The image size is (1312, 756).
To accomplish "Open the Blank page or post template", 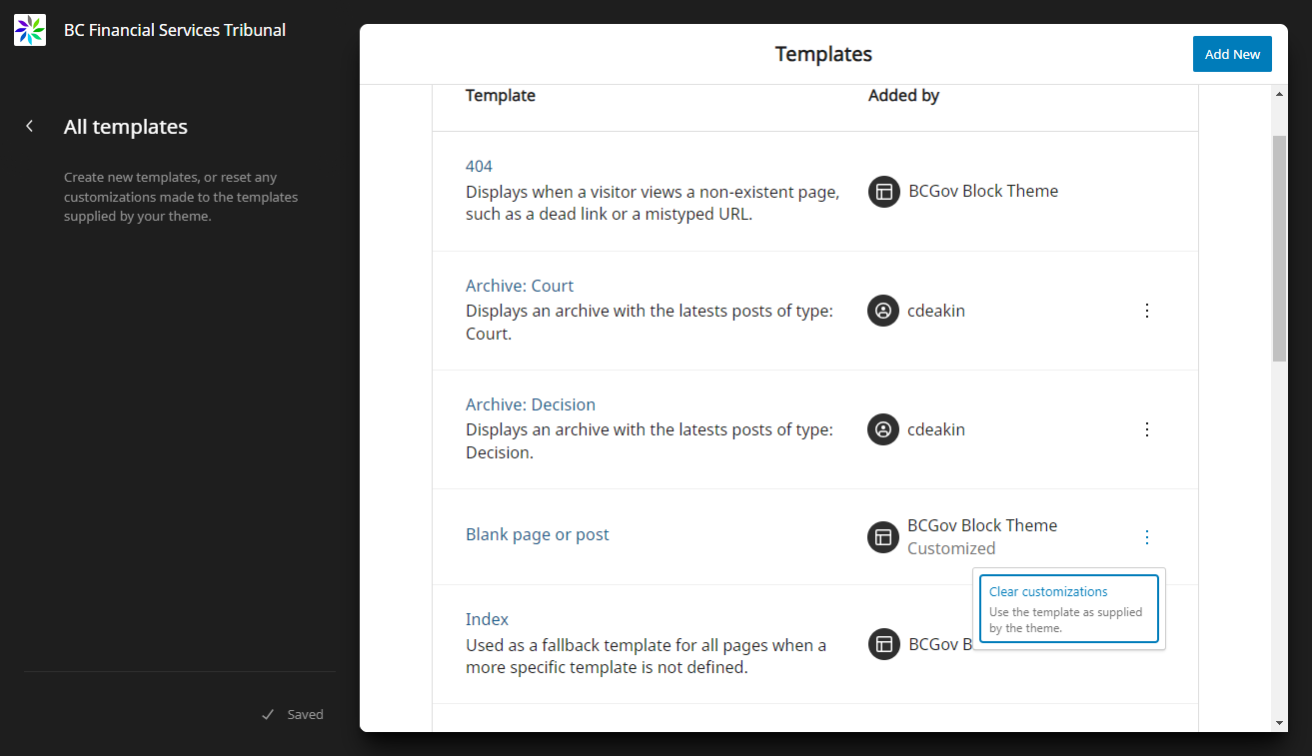I will tap(537, 534).
